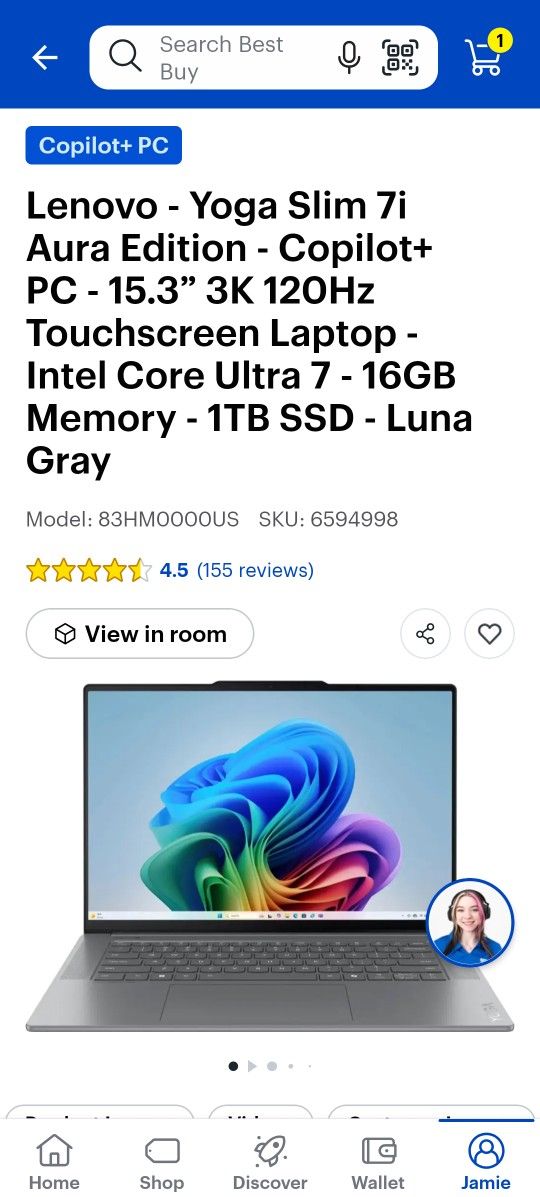This screenshot has width=540, height=1197.
Task: Open the Shop tab
Action: coord(162,1161)
